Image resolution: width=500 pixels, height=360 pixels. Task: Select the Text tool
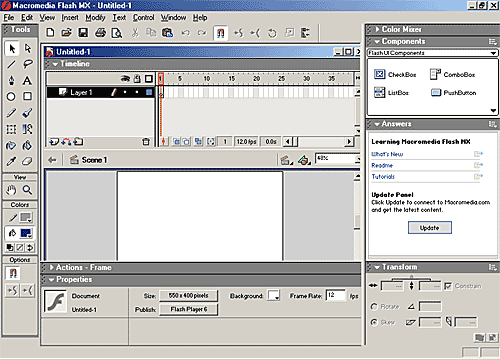[27, 80]
